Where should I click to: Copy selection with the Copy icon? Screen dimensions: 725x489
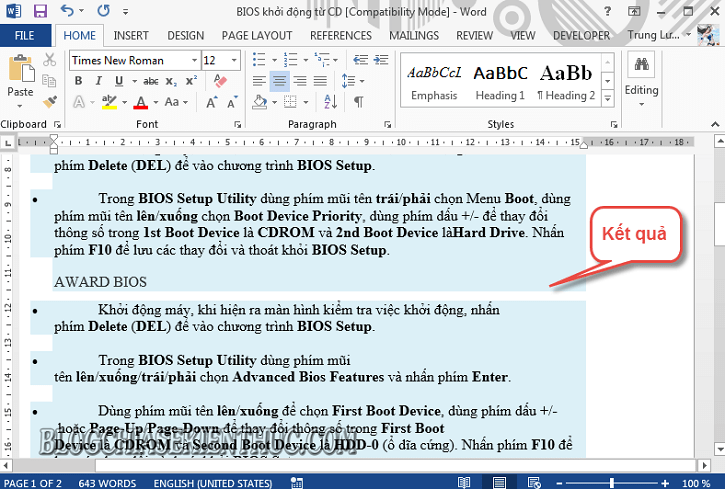[x=49, y=81]
